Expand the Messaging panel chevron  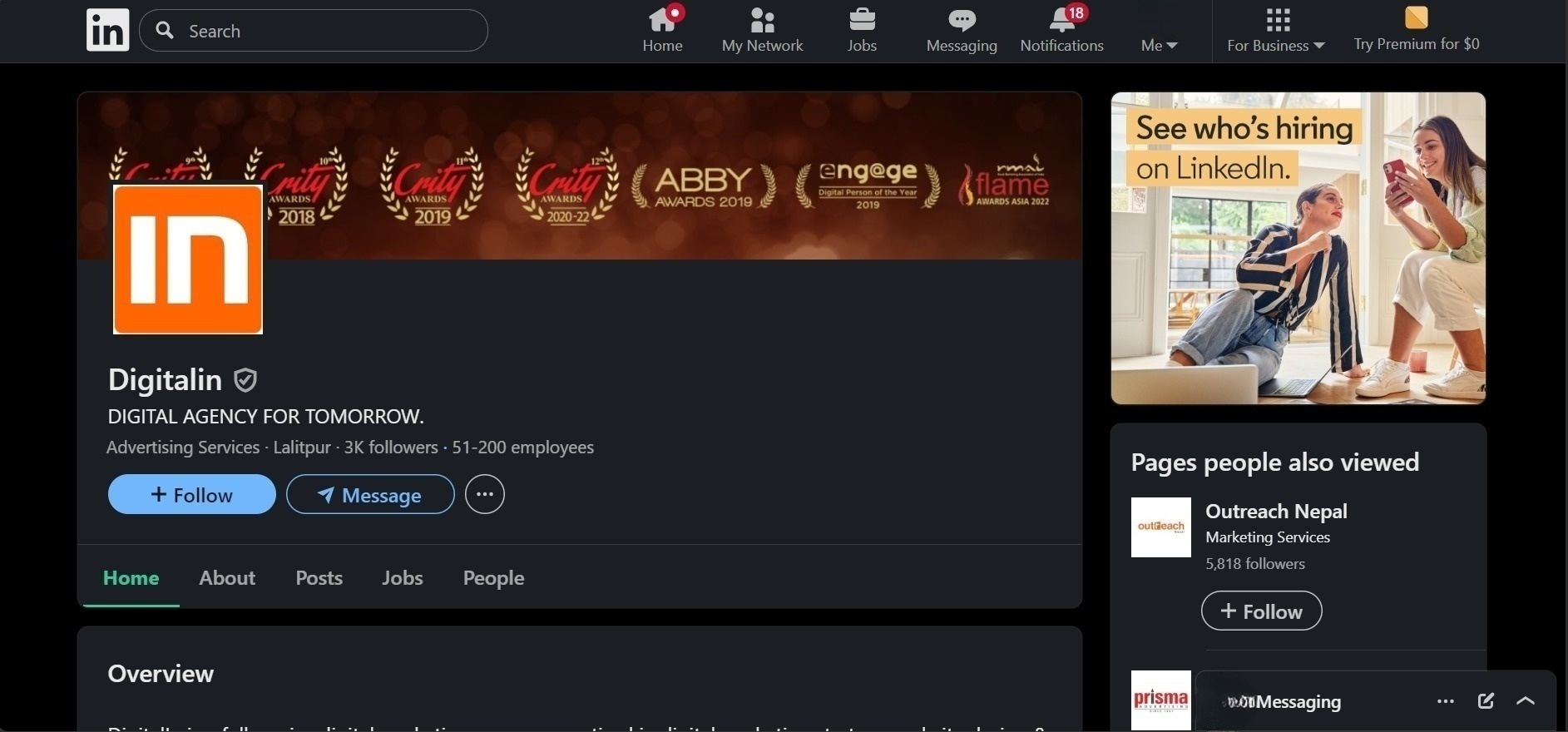[x=1526, y=701]
